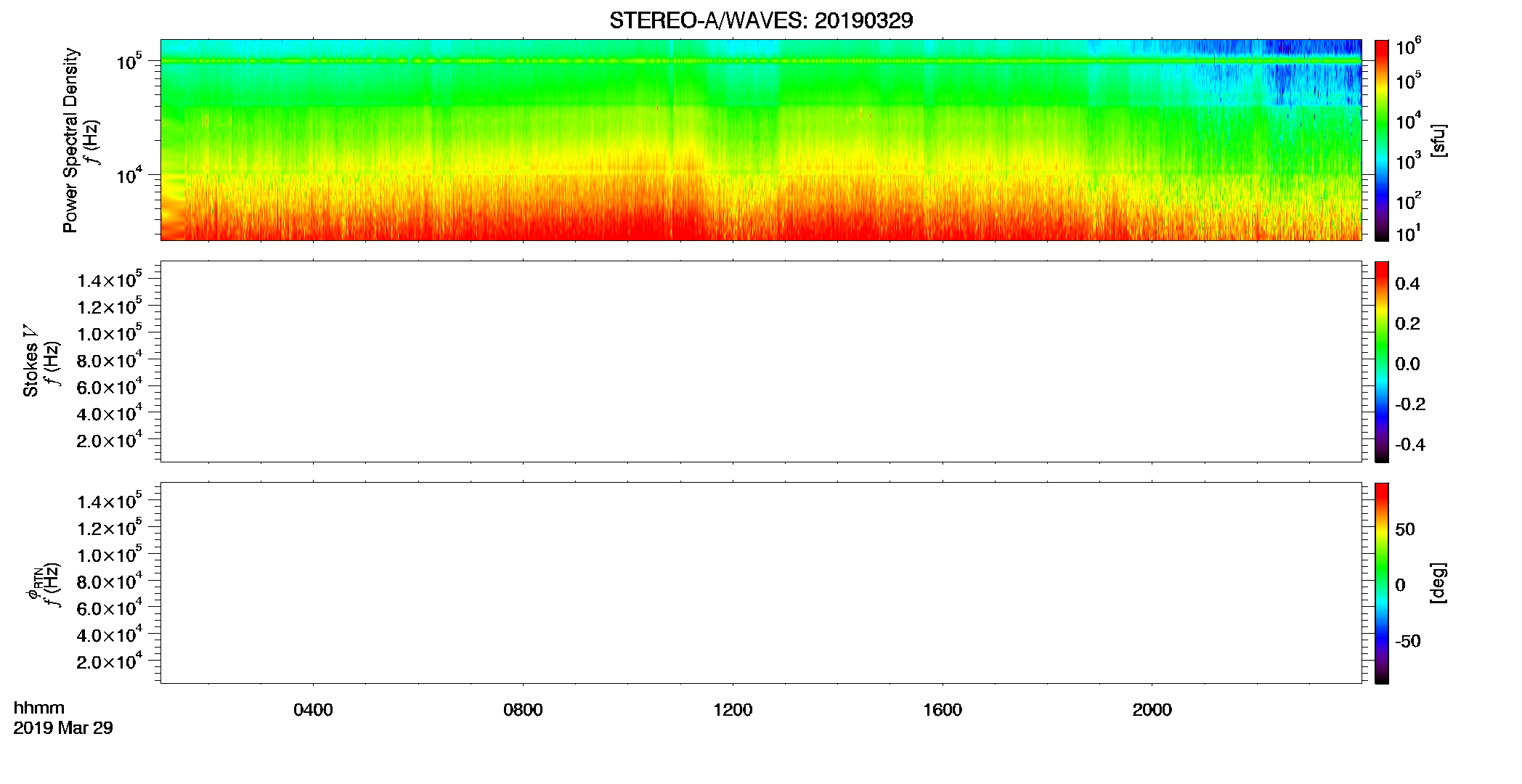Image resolution: width=1522 pixels, height=784 pixels.
Task: Select the 0400 time tick label
Action: [x=313, y=710]
